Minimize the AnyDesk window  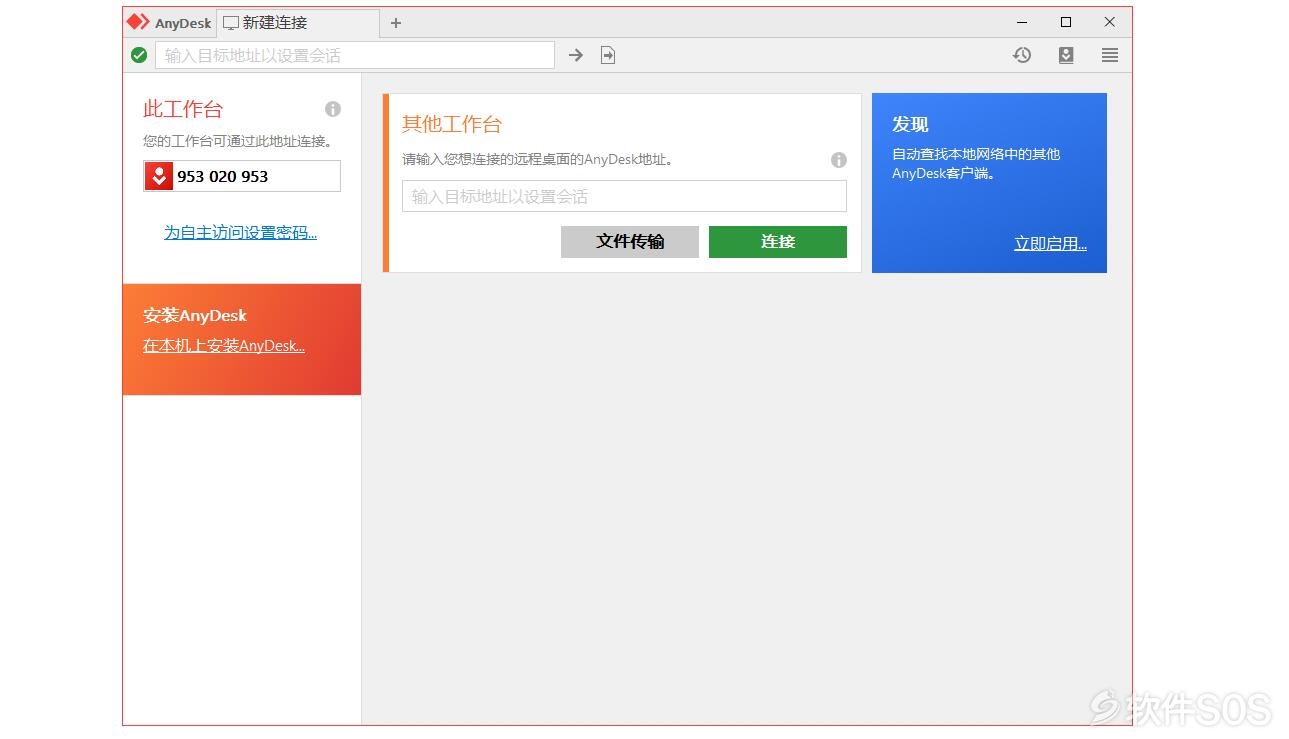click(x=1022, y=22)
